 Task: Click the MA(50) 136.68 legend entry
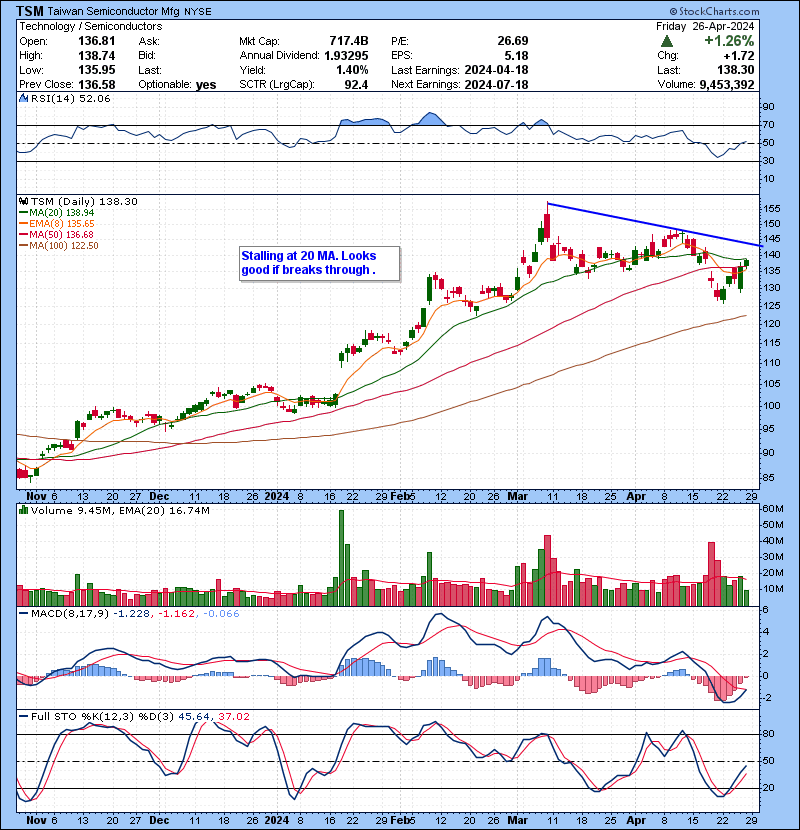click(x=57, y=235)
